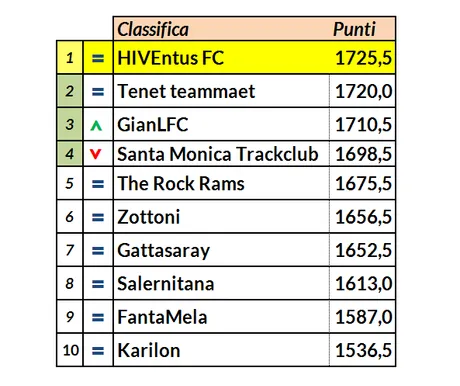This screenshot has height=386, width=460.
Task: Click the 1720,0 points cell
Action: [x=362, y=91]
